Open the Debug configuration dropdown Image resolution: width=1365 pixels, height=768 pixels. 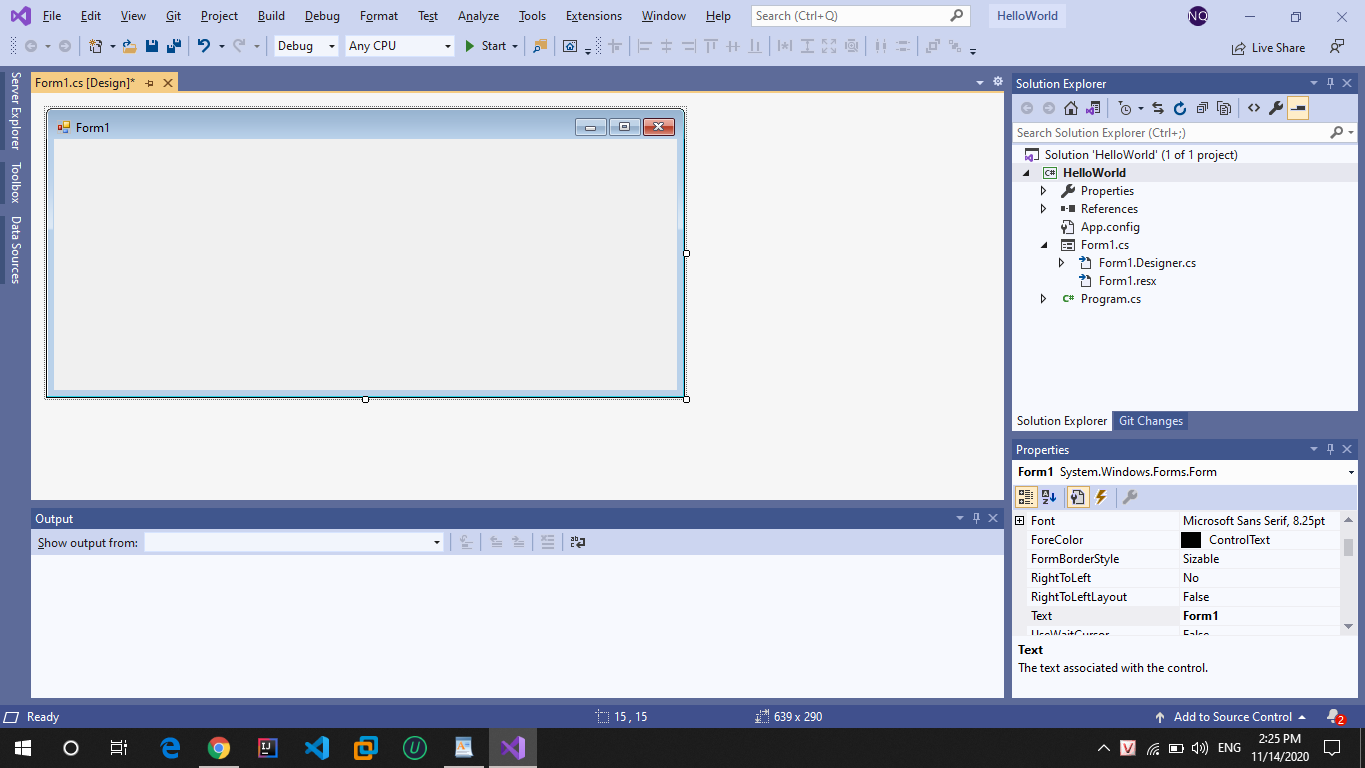pyautogui.click(x=306, y=46)
